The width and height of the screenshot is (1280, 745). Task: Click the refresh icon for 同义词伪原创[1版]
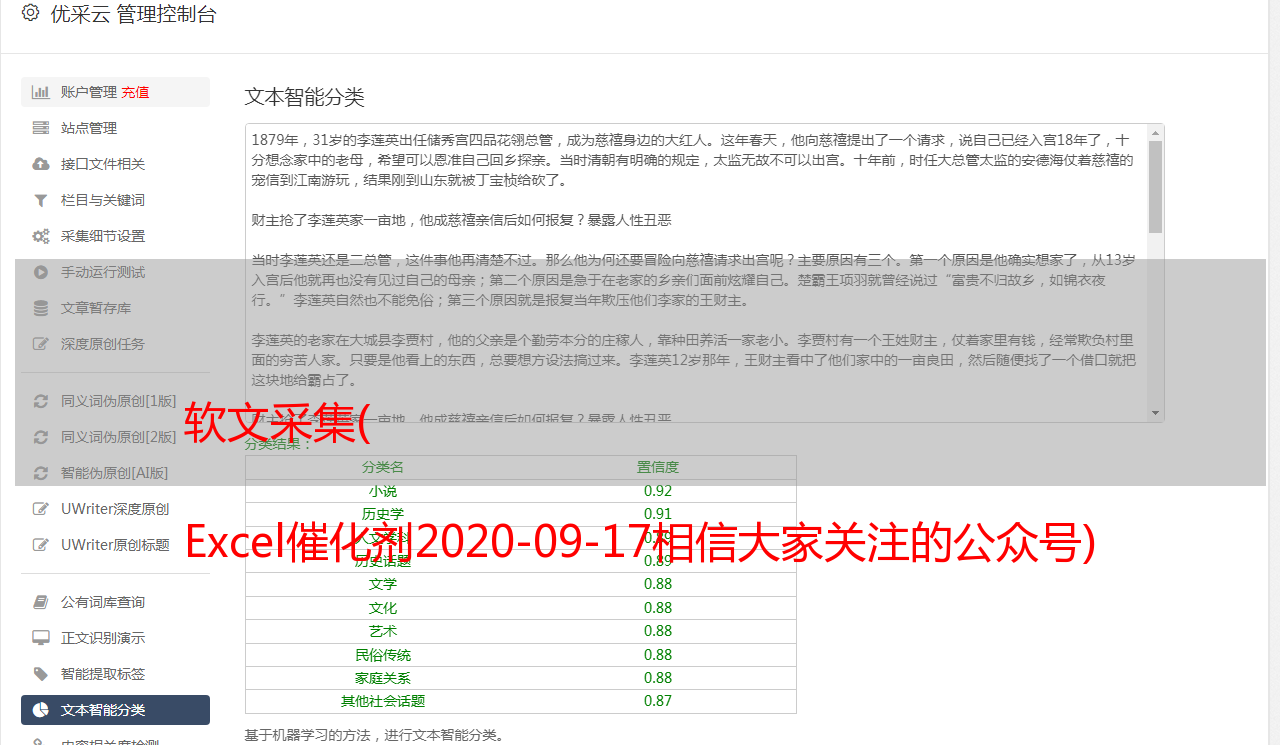[x=41, y=401]
